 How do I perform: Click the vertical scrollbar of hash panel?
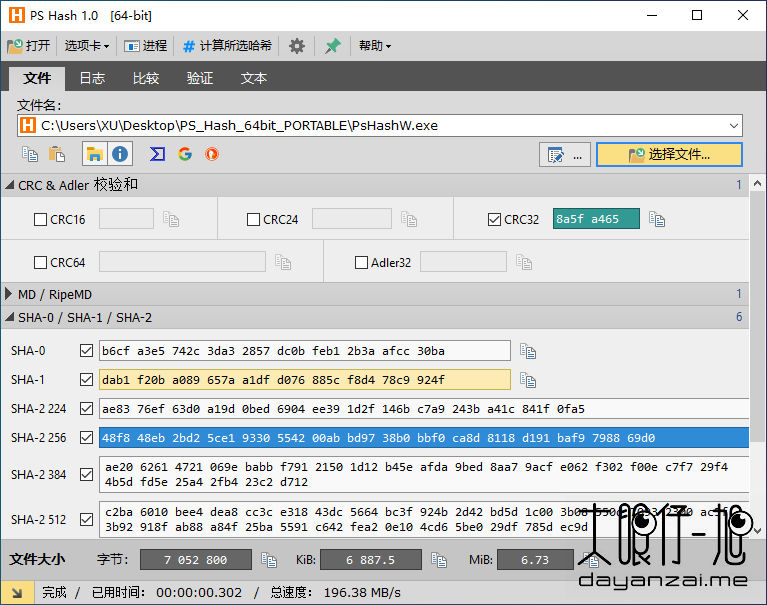[x=757, y=318]
